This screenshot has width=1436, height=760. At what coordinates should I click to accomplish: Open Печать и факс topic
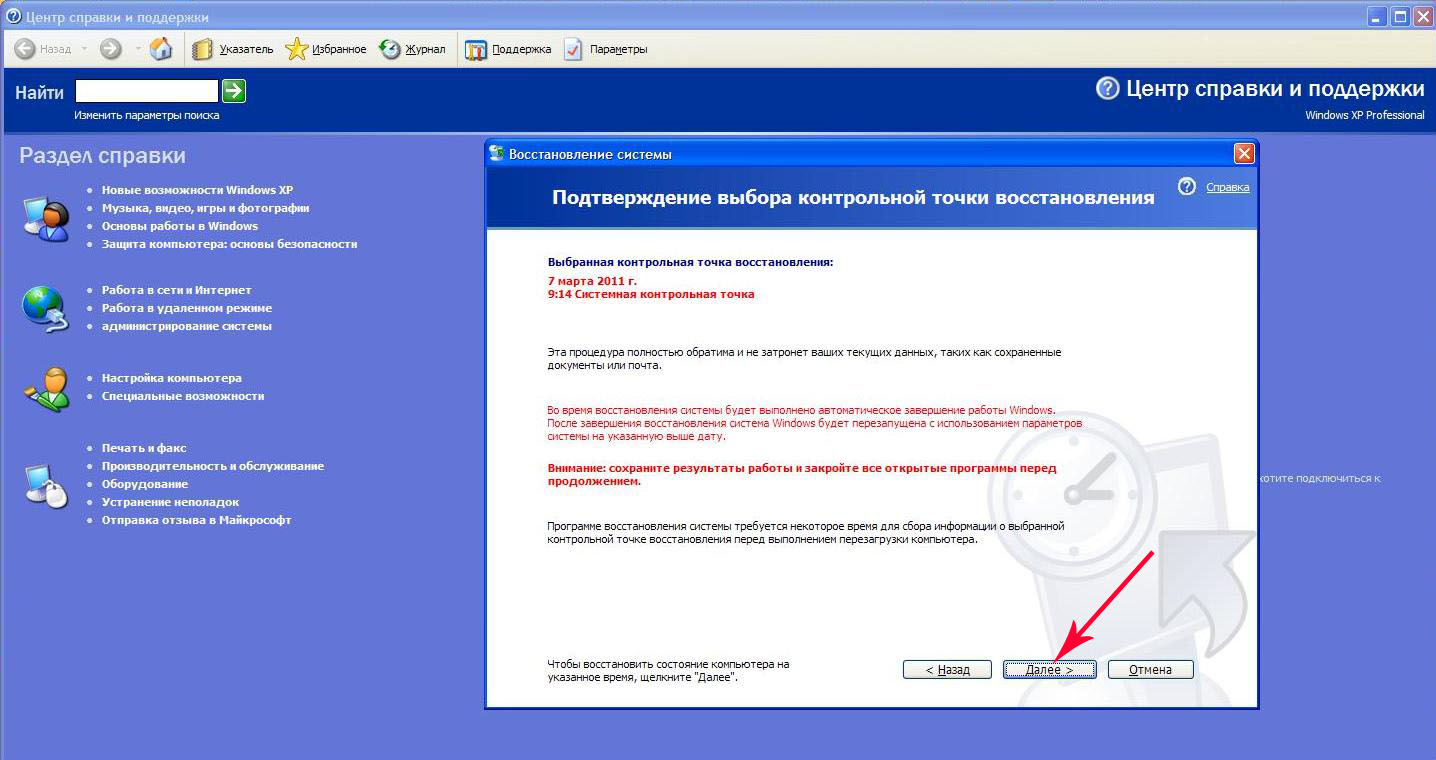144,448
